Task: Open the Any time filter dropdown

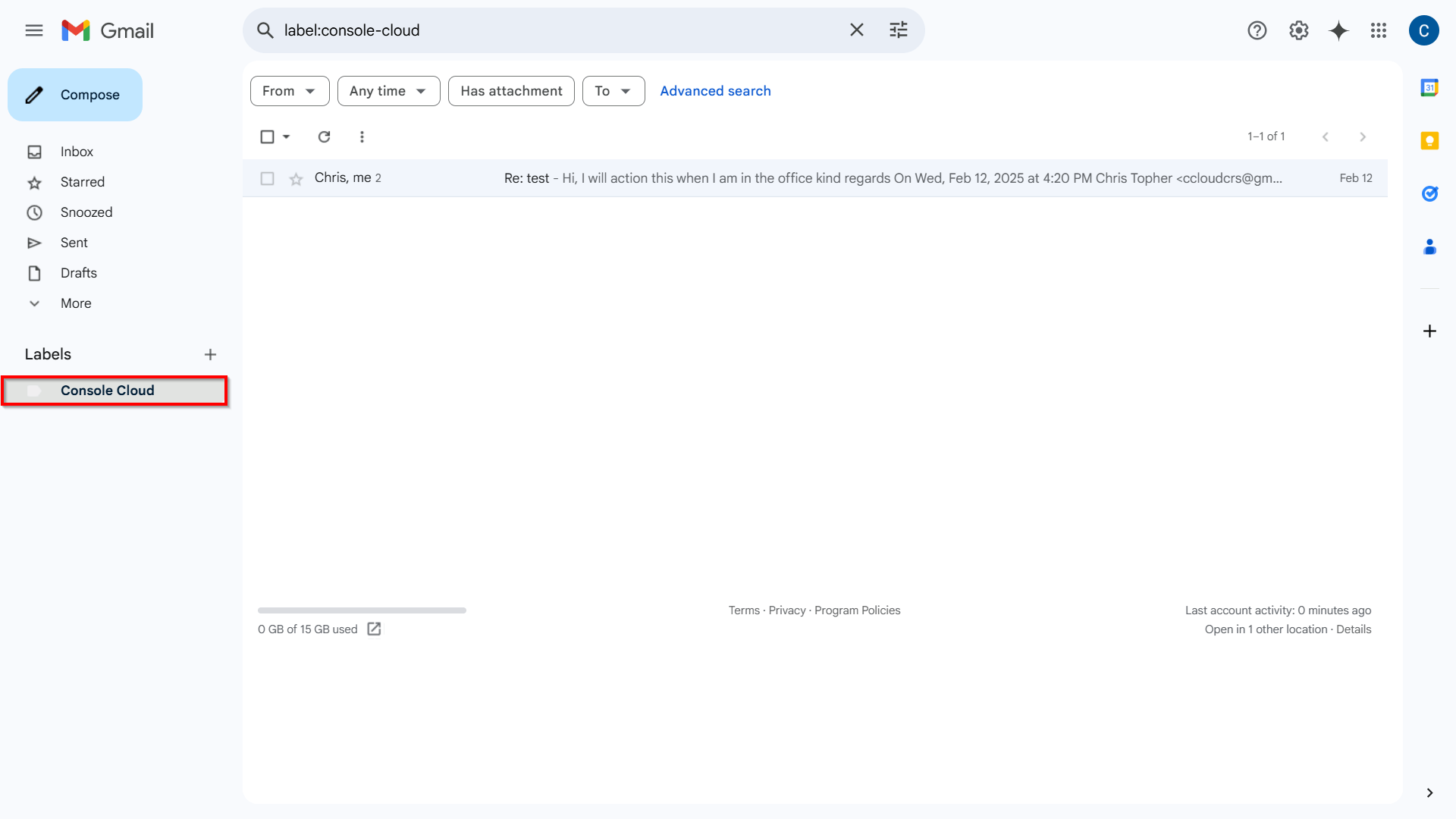Action: click(388, 91)
